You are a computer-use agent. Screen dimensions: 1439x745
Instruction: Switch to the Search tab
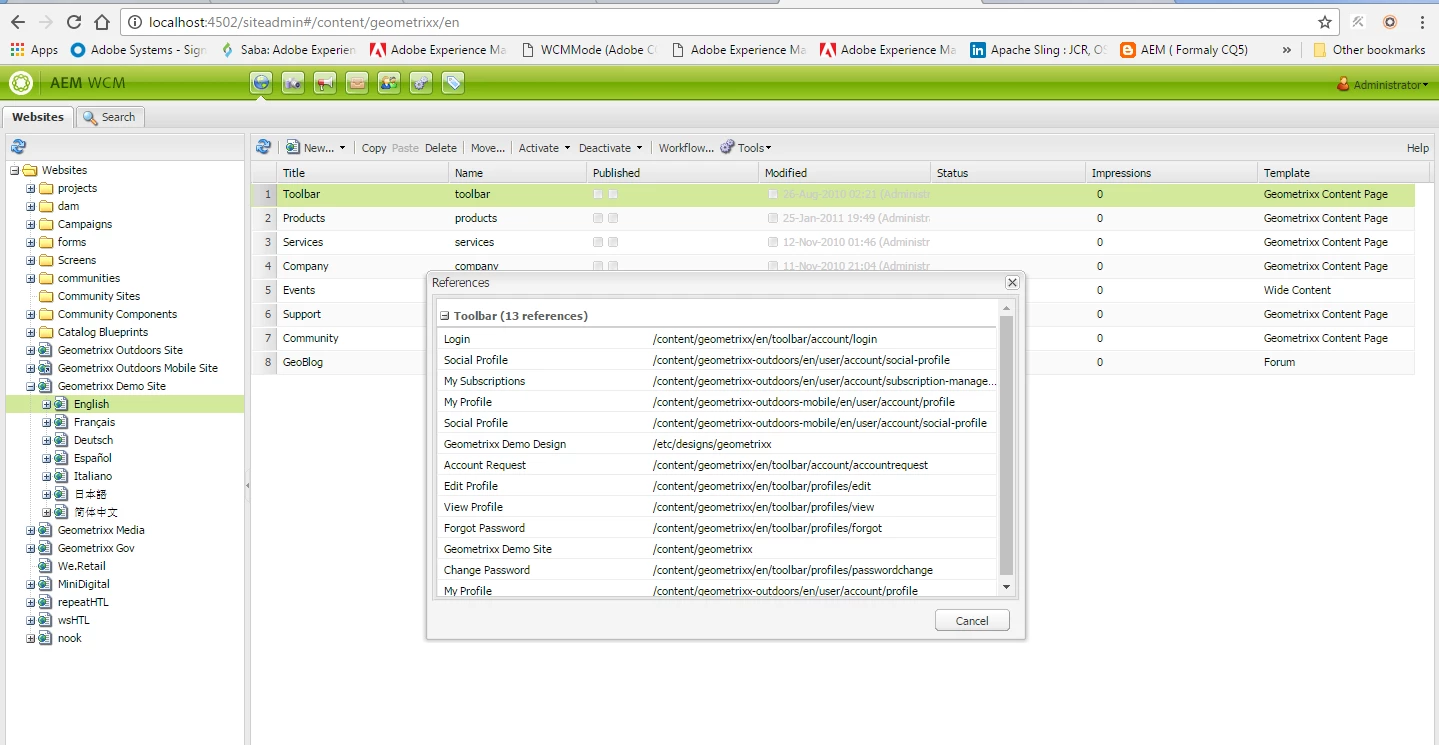pos(110,117)
